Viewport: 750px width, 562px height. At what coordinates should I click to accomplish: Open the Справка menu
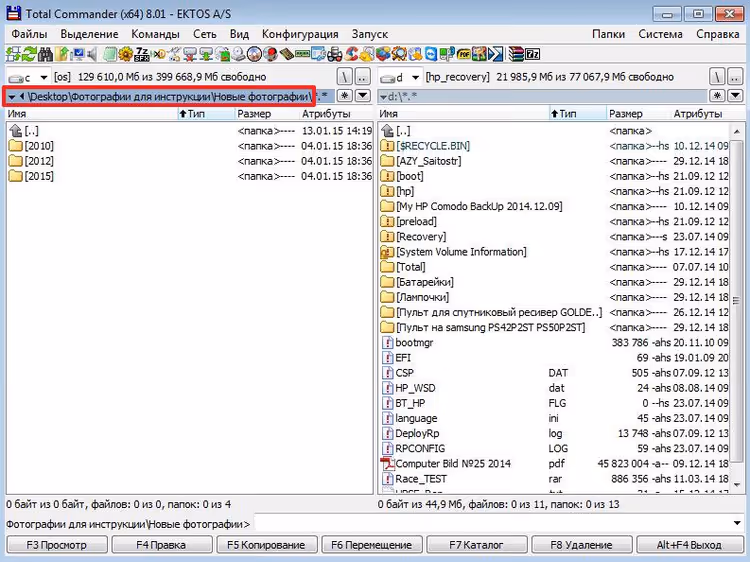(x=717, y=34)
